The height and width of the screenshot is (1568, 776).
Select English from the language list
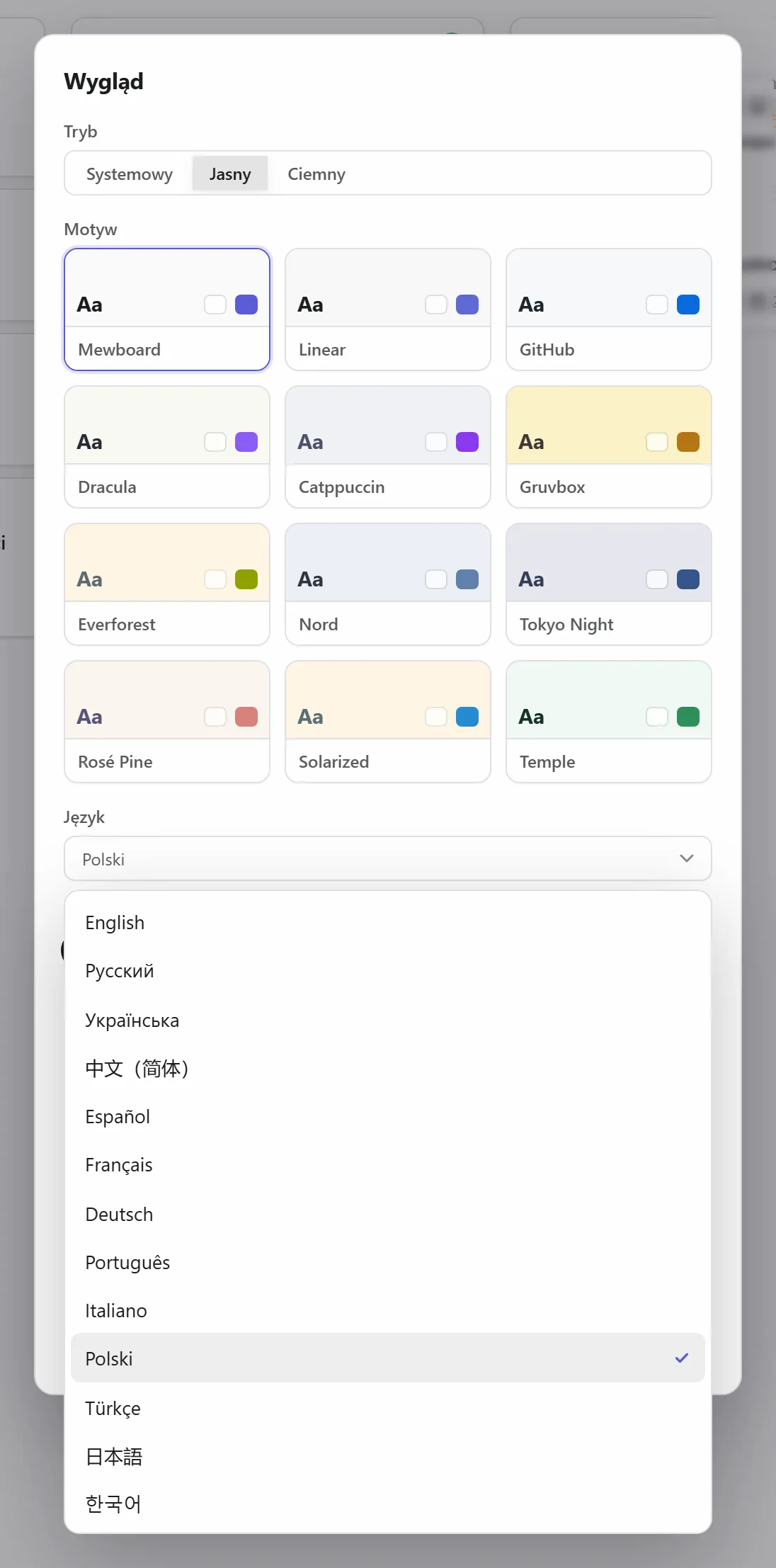(388, 923)
